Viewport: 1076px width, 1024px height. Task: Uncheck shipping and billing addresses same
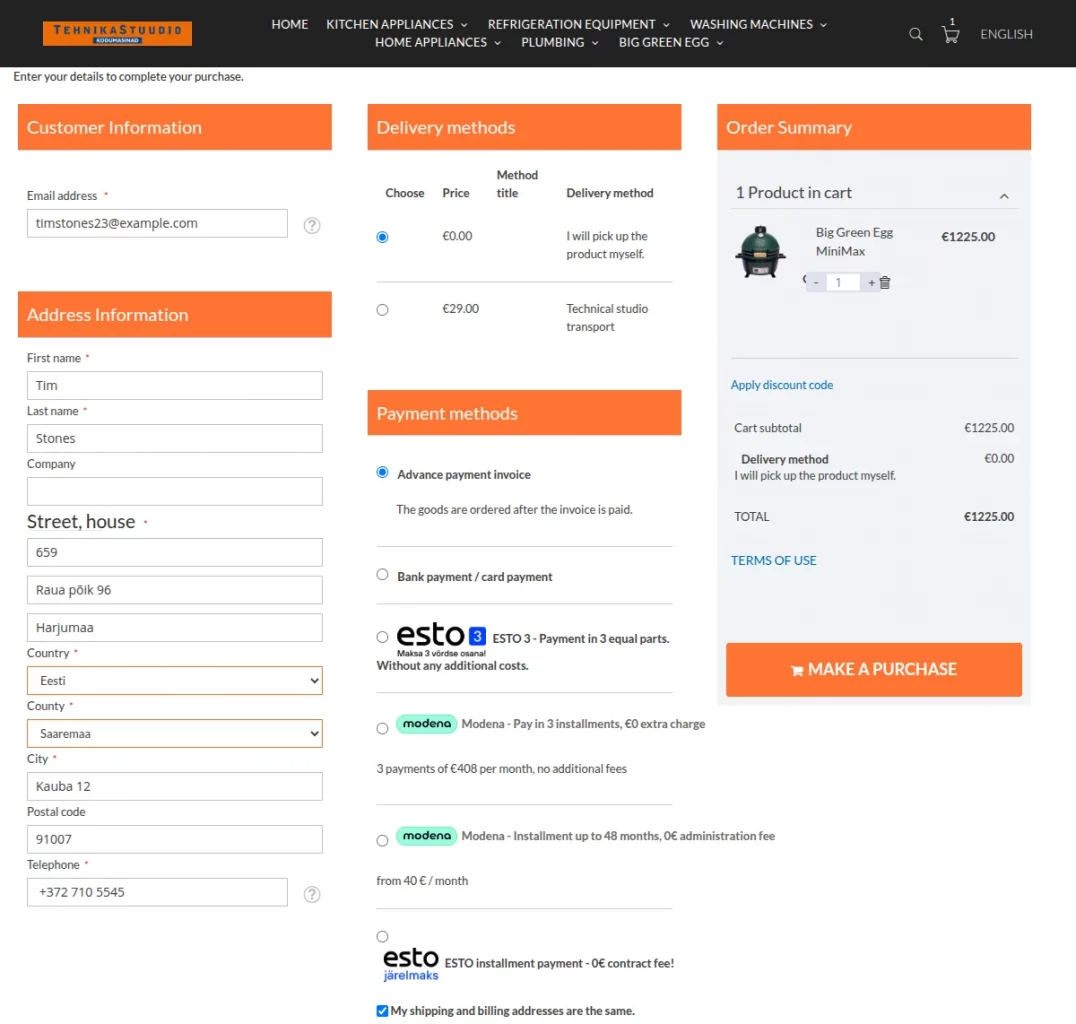click(382, 1010)
